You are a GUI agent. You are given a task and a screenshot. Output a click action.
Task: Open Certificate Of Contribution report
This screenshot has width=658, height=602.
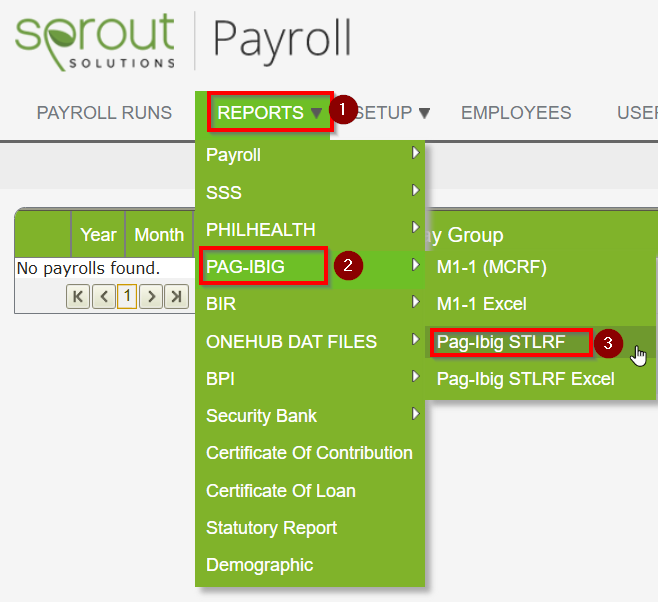pyautogui.click(x=309, y=453)
